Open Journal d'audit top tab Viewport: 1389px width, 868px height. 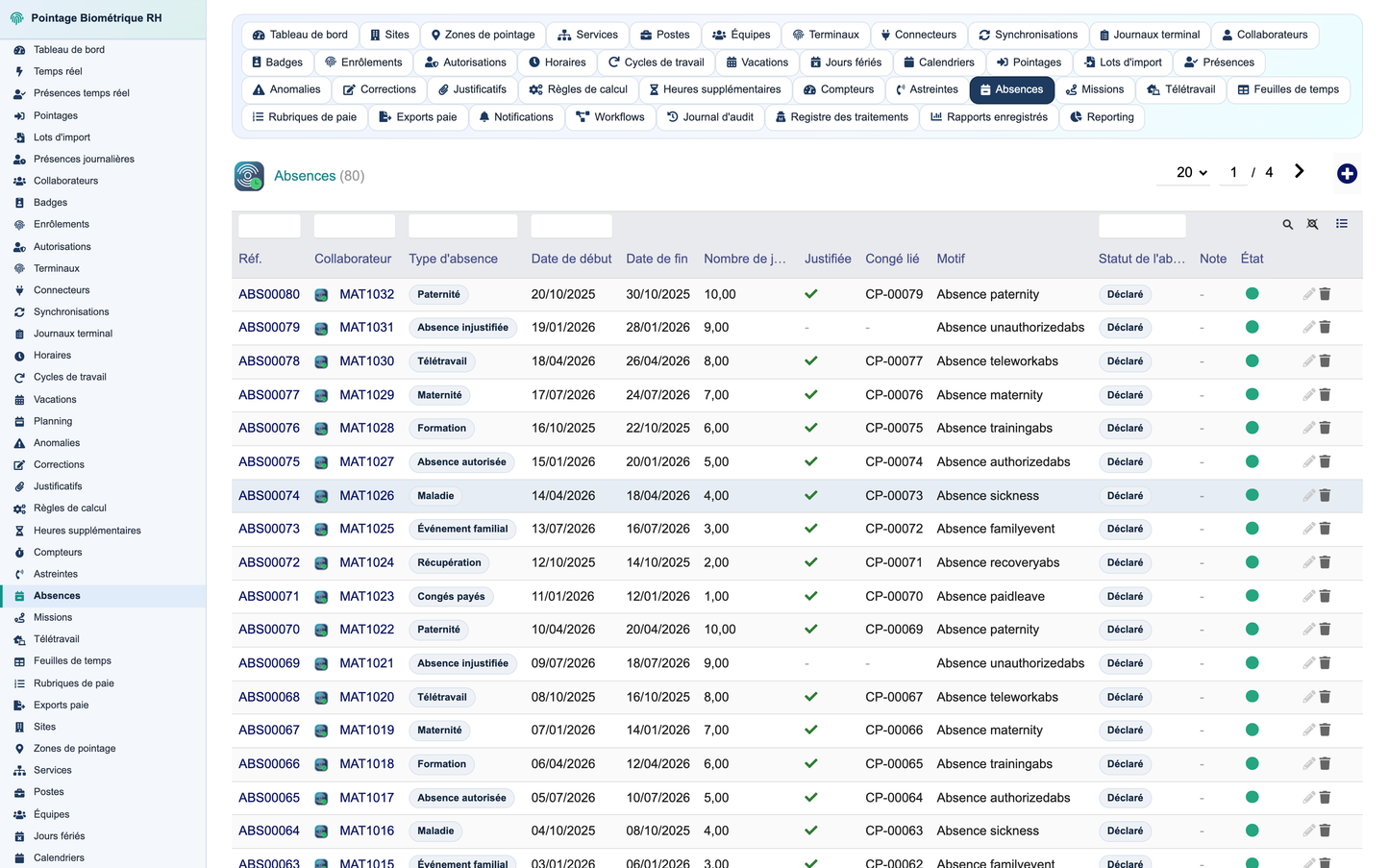(710, 117)
